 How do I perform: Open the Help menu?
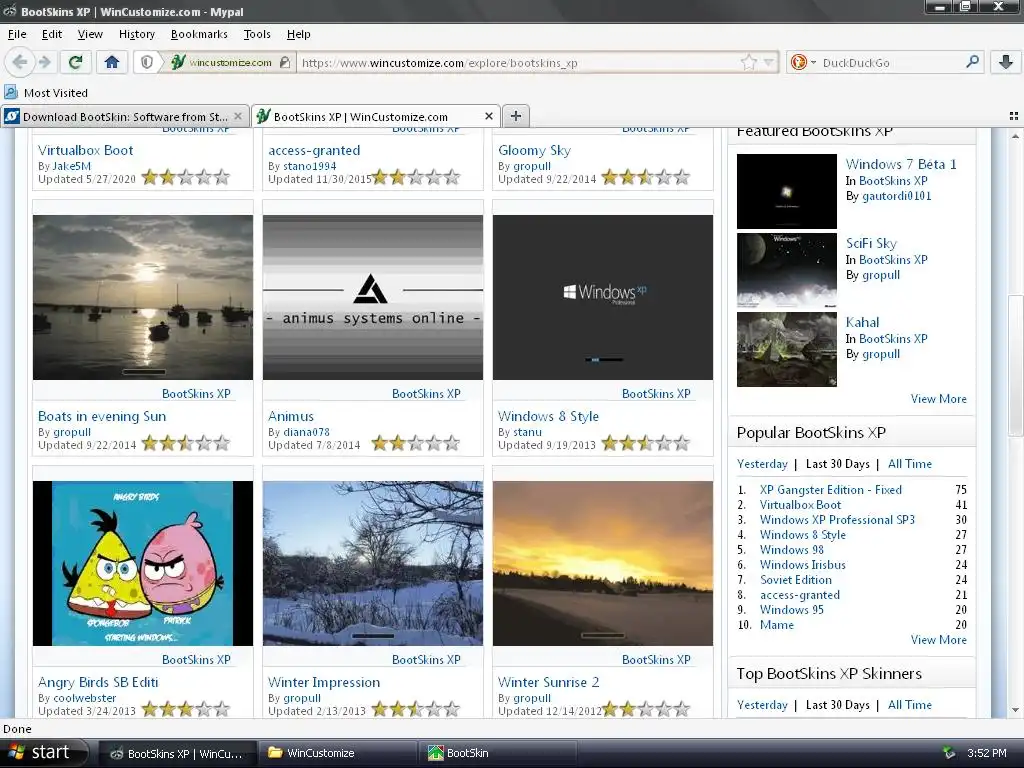[x=298, y=34]
